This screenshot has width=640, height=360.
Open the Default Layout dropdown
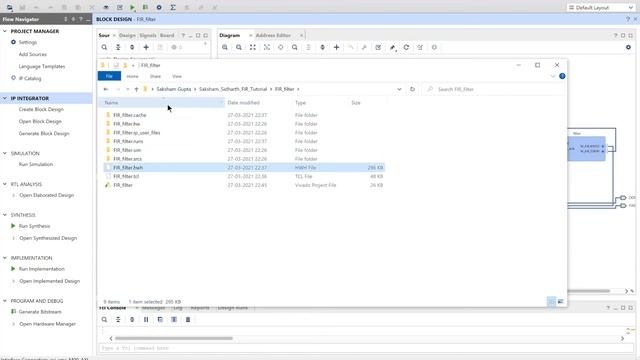tap(601, 7)
